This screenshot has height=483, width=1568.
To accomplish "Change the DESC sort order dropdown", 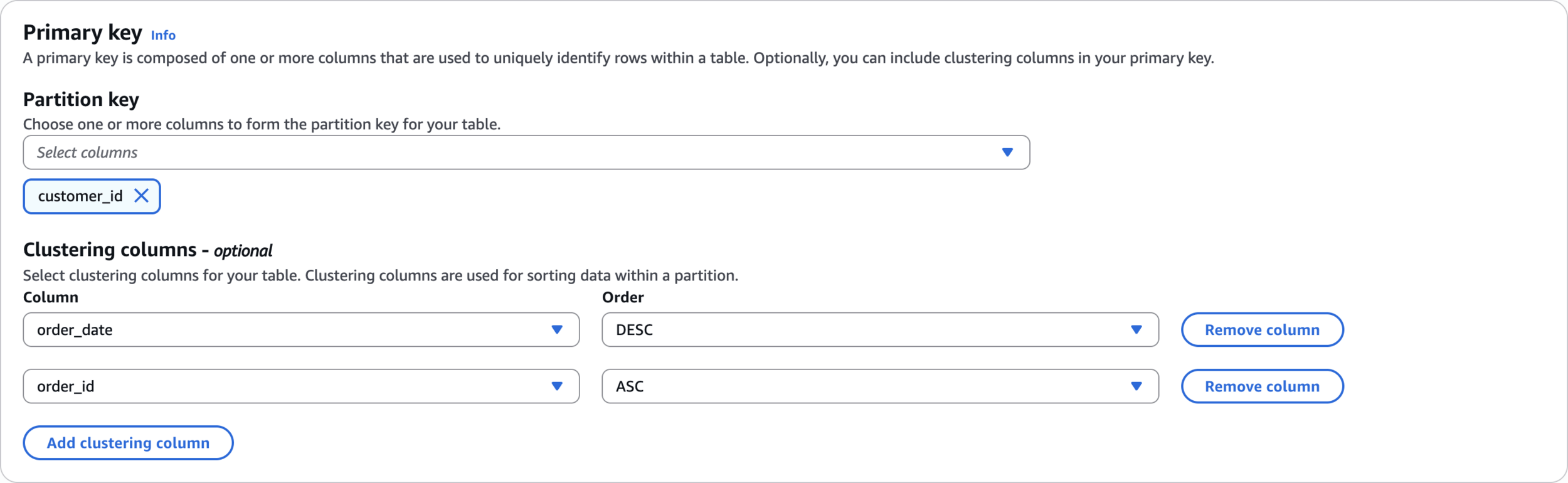I will 866,330.
